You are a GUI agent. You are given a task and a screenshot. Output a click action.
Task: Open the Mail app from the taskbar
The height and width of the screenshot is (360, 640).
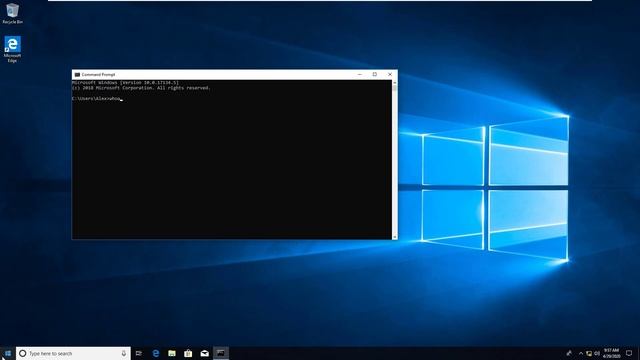coord(204,353)
